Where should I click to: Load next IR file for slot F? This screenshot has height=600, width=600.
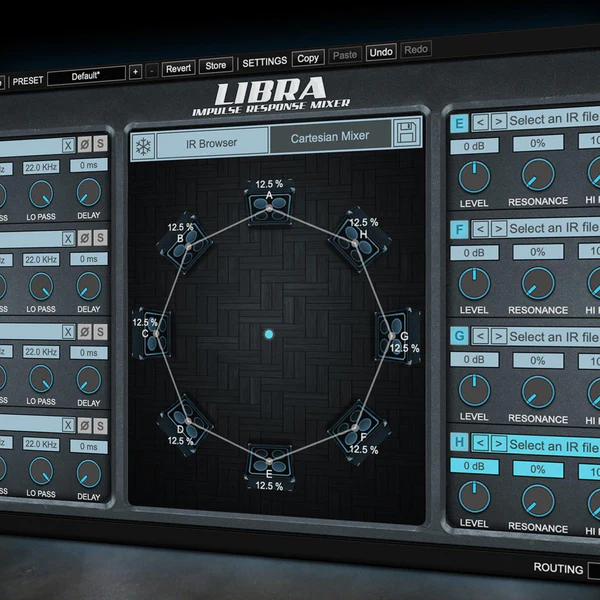(x=499, y=229)
